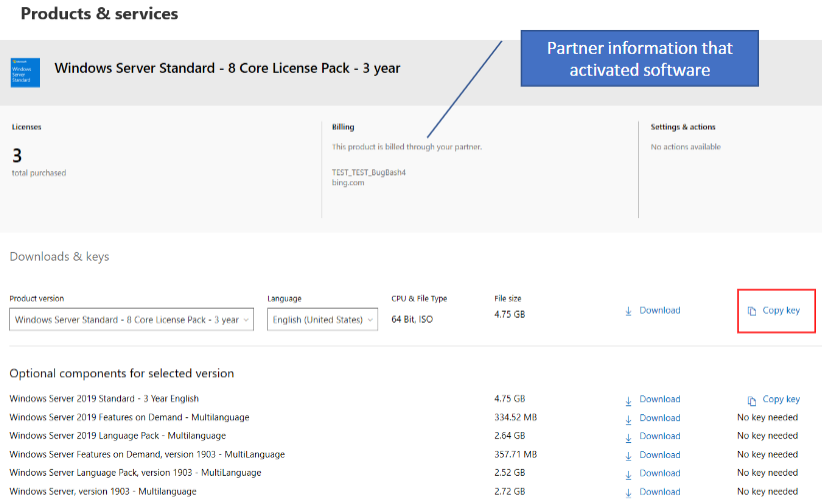Image resolution: width=822 pixels, height=504 pixels.
Task: Click download arrow icon for 357.71 MB file
Action: coord(628,455)
